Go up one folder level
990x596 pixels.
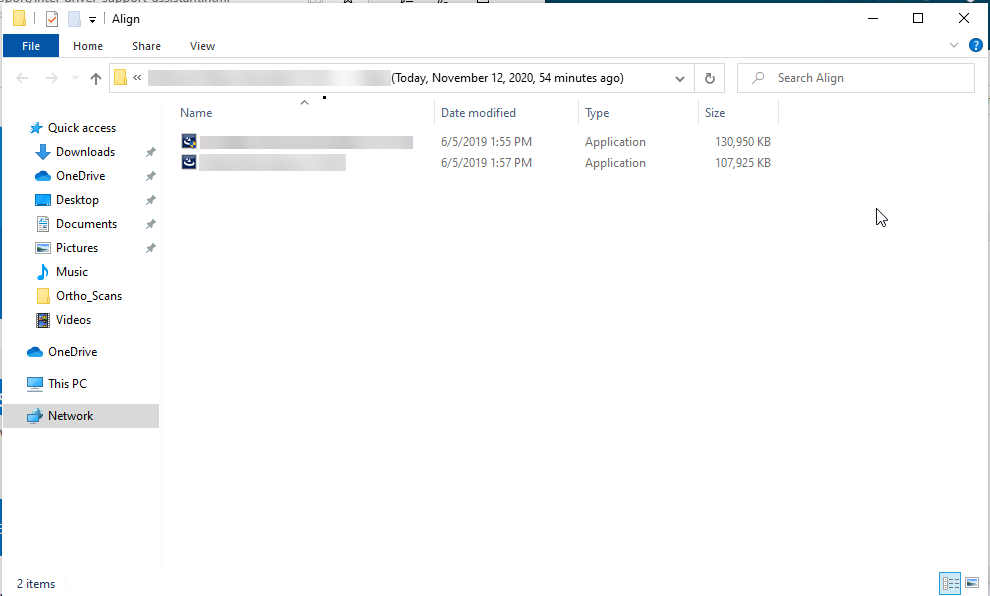tap(95, 78)
